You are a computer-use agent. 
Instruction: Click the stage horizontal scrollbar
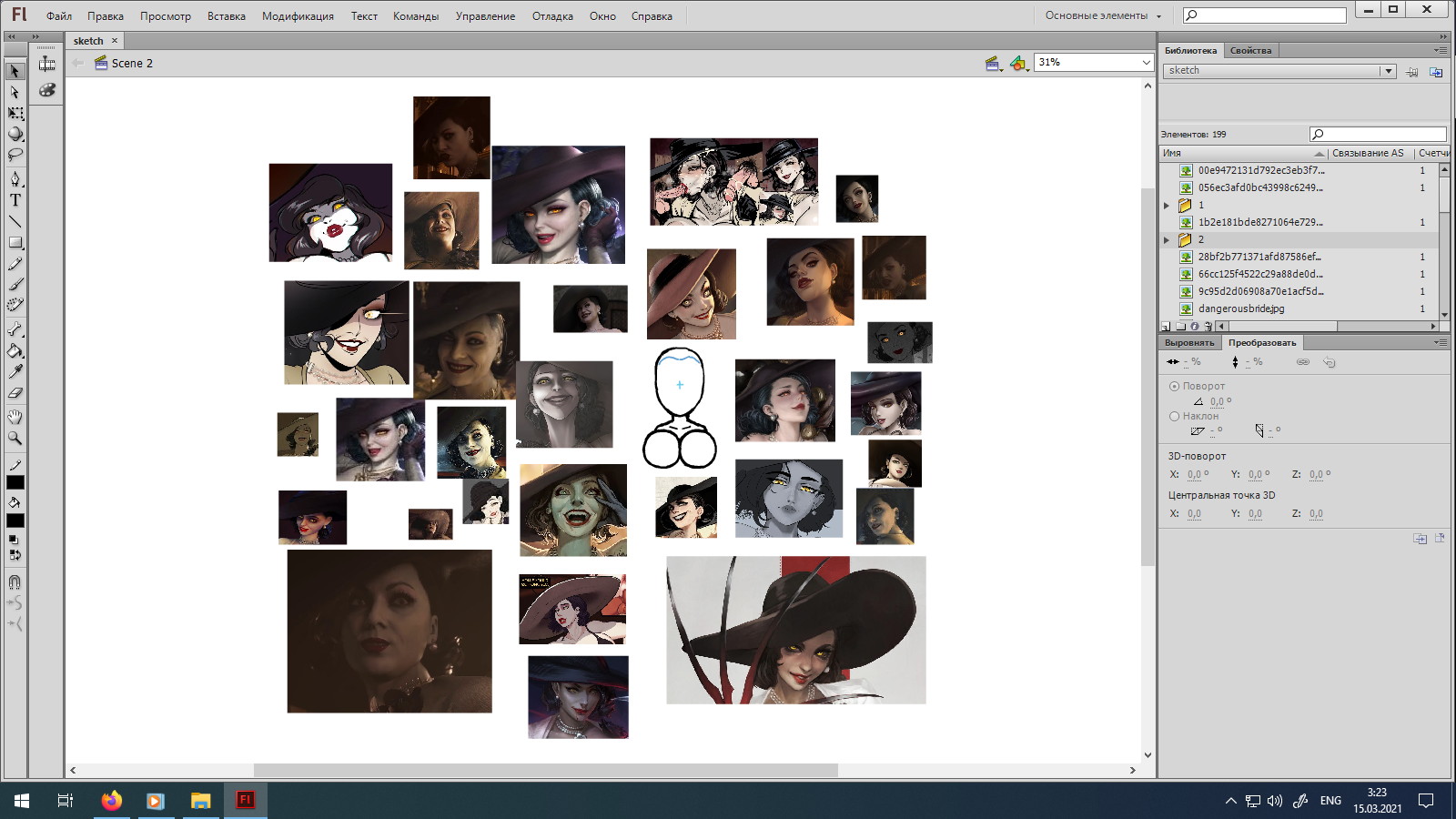[545, 770]
